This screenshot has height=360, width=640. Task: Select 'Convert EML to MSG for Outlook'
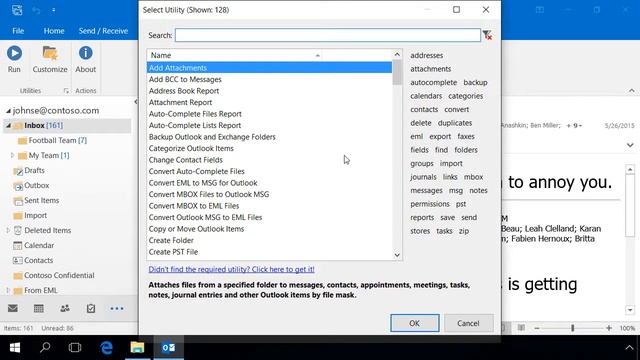(x=269, y=183)
